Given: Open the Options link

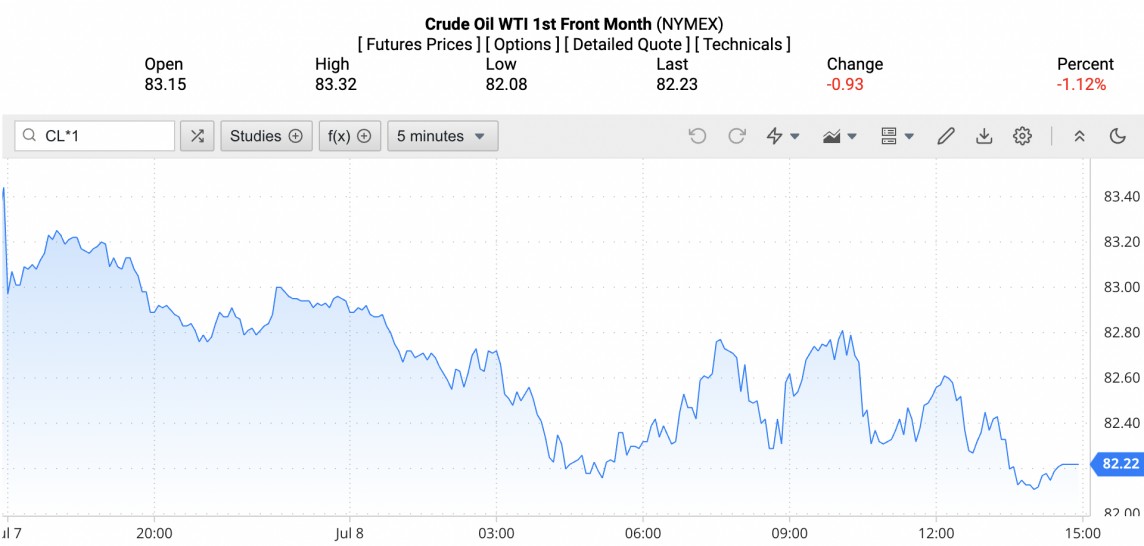Looking at the screenshot, I should coord(522,44).
